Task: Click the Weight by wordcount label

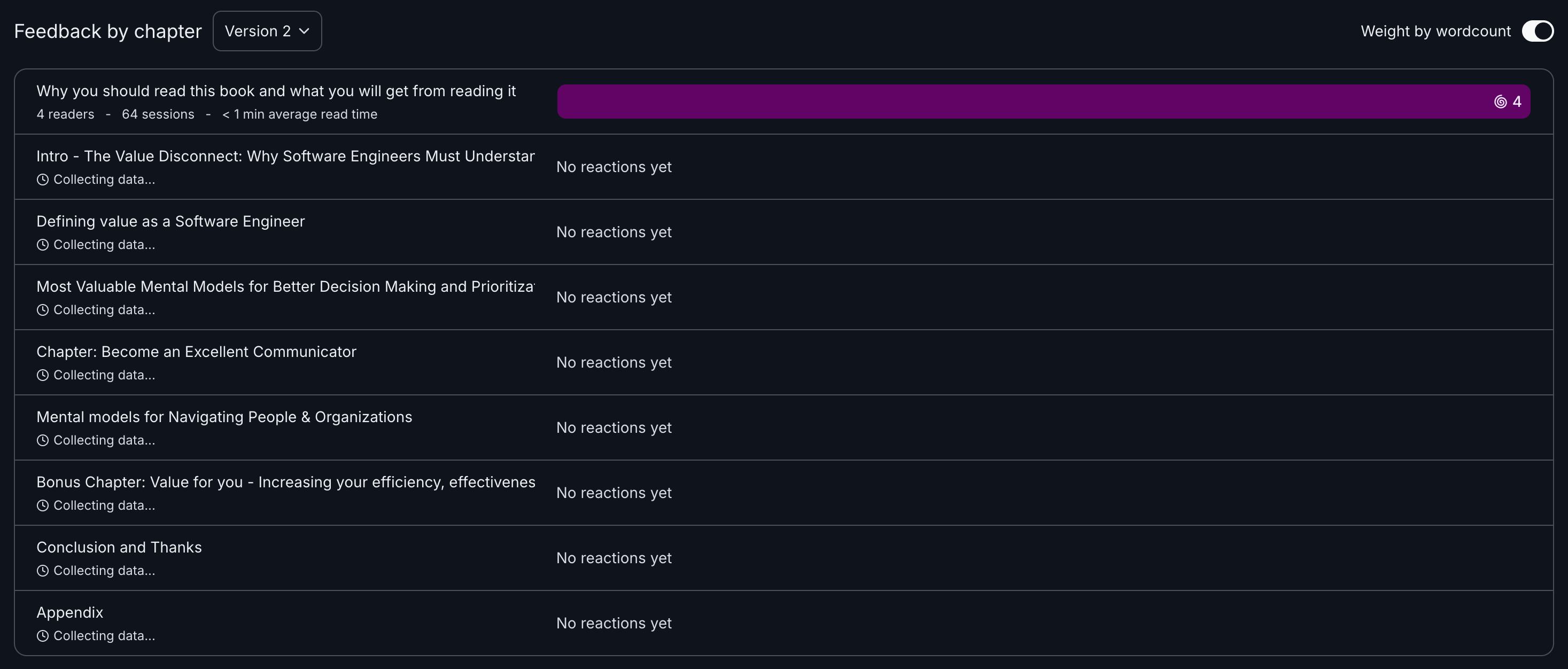Action: click(x=1435, y=31)
